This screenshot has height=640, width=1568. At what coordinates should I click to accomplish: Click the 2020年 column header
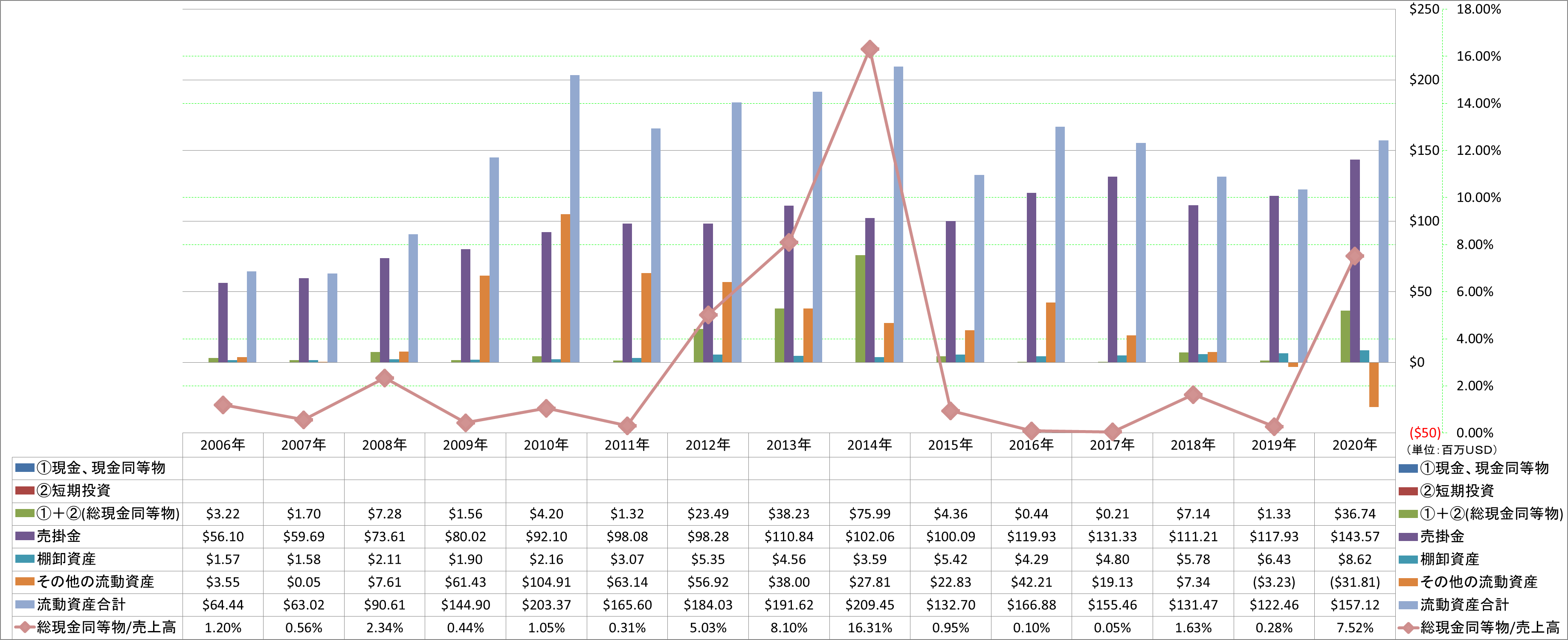tap(1354, 445)
